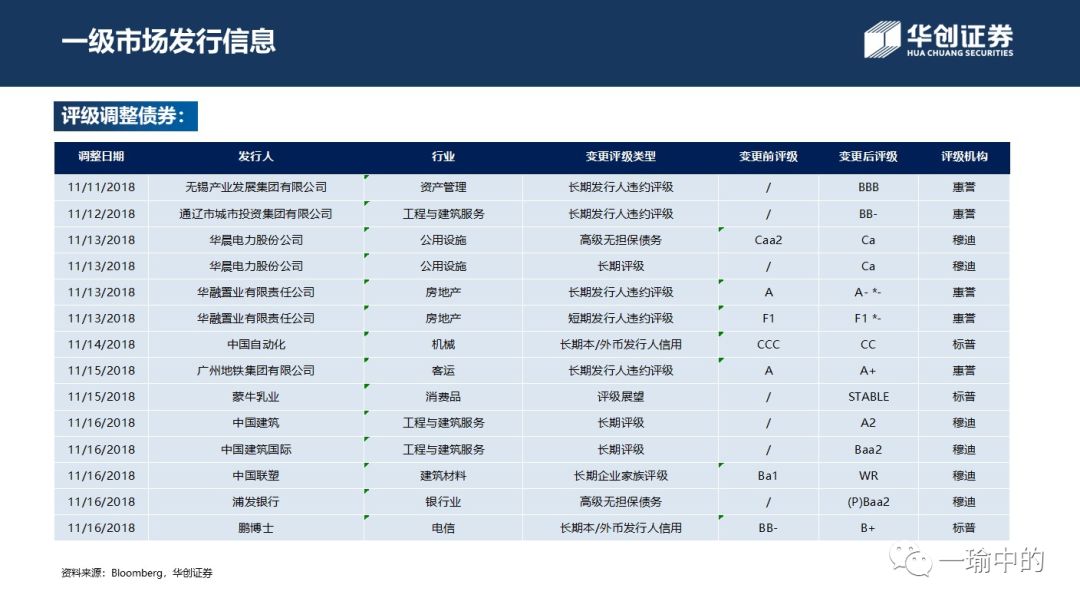Select the 客运 industry cell
Viewport: 1080px width, 608px height.
tap(443, 370)
